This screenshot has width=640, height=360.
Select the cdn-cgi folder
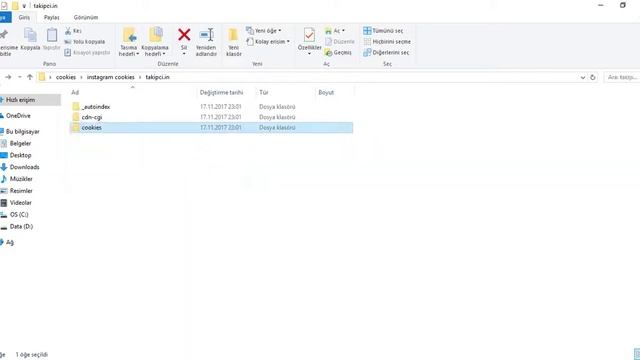coord(92,117)
